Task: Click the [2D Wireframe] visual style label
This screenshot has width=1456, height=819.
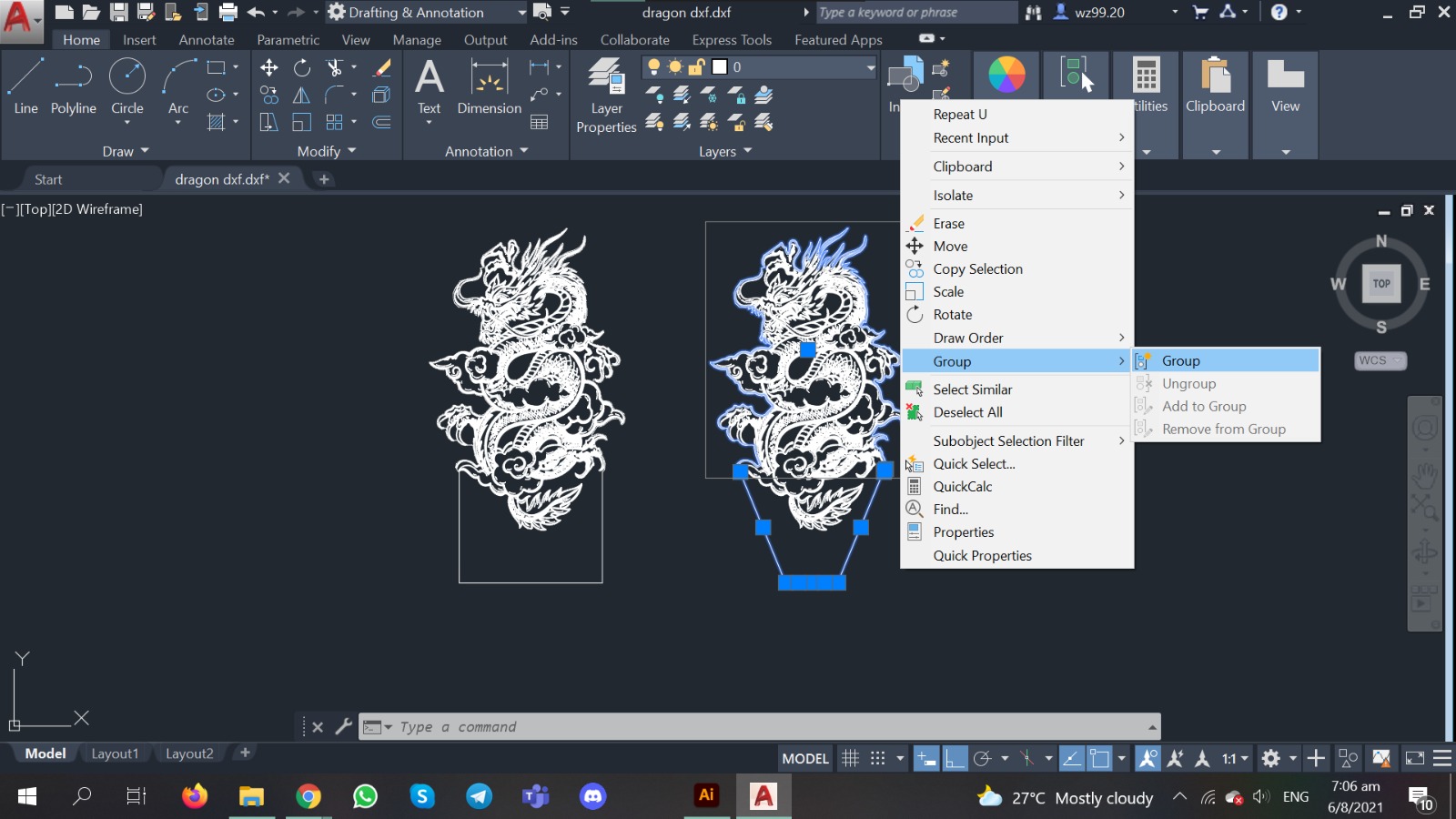Action: [98, 209]
